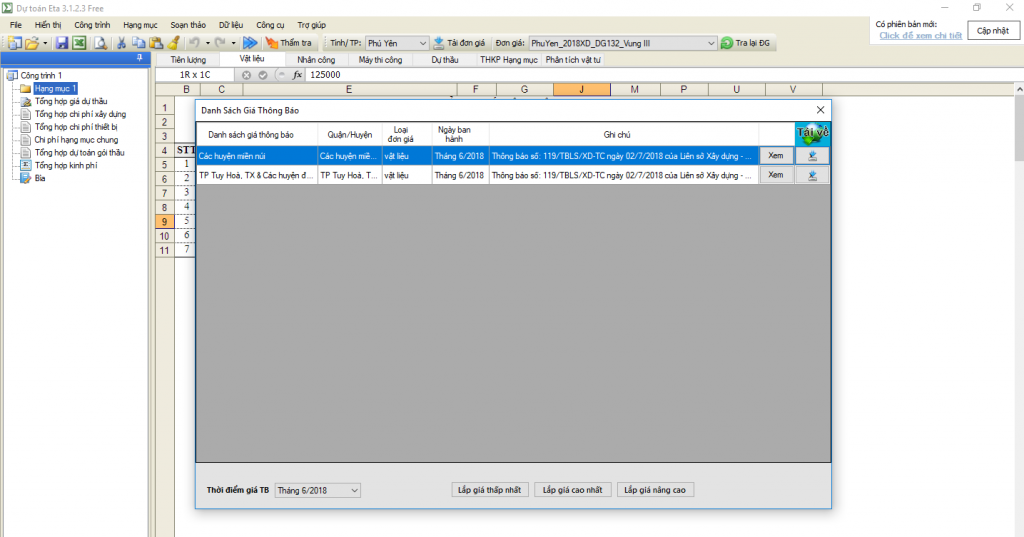Viewport: 1024px width, 537px height.
Task: Select Tổng hợp kinh phí tree item
Action: pos(66,166)
